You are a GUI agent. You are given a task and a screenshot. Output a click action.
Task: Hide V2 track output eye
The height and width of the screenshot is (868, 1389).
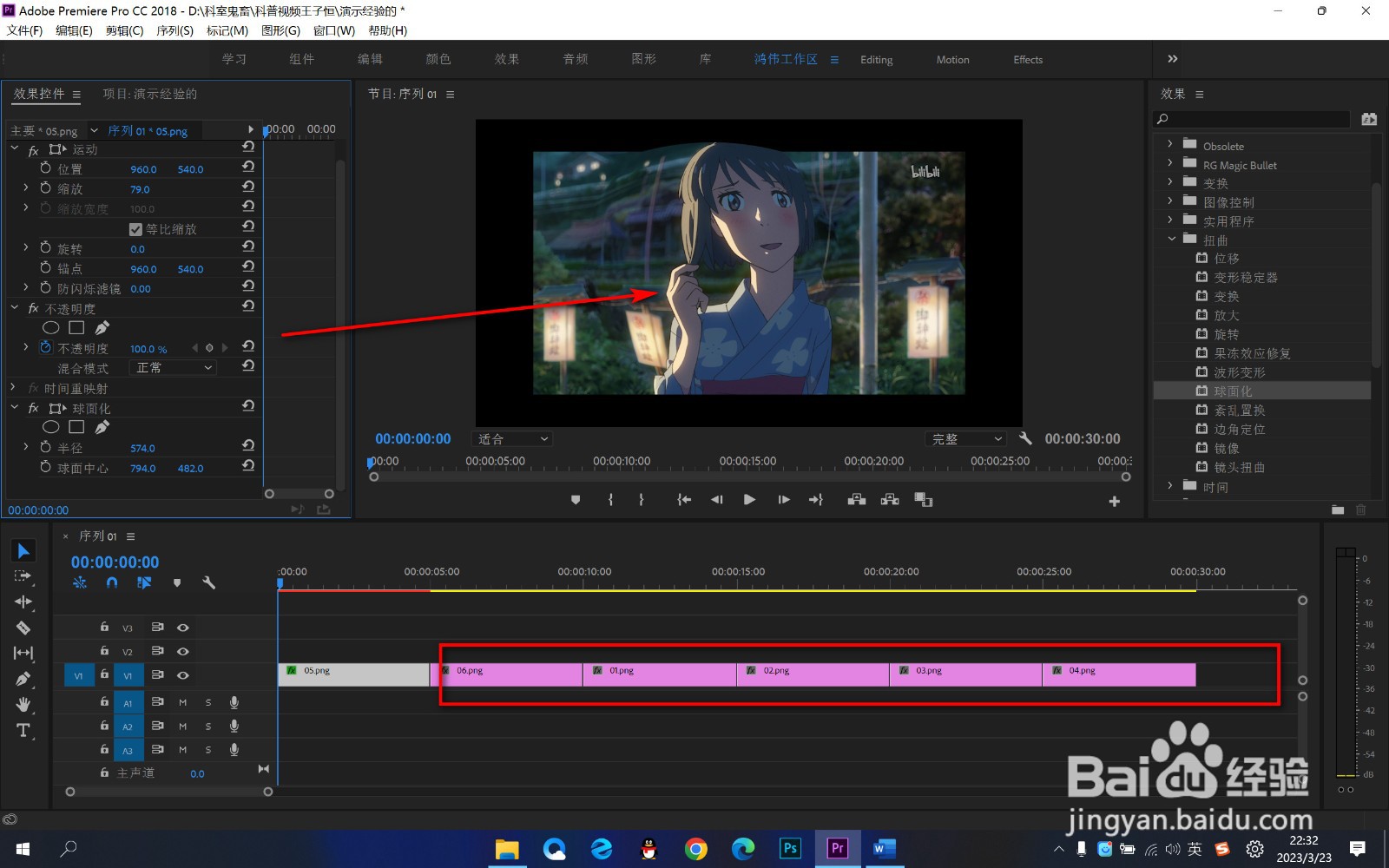pos(183,651)
